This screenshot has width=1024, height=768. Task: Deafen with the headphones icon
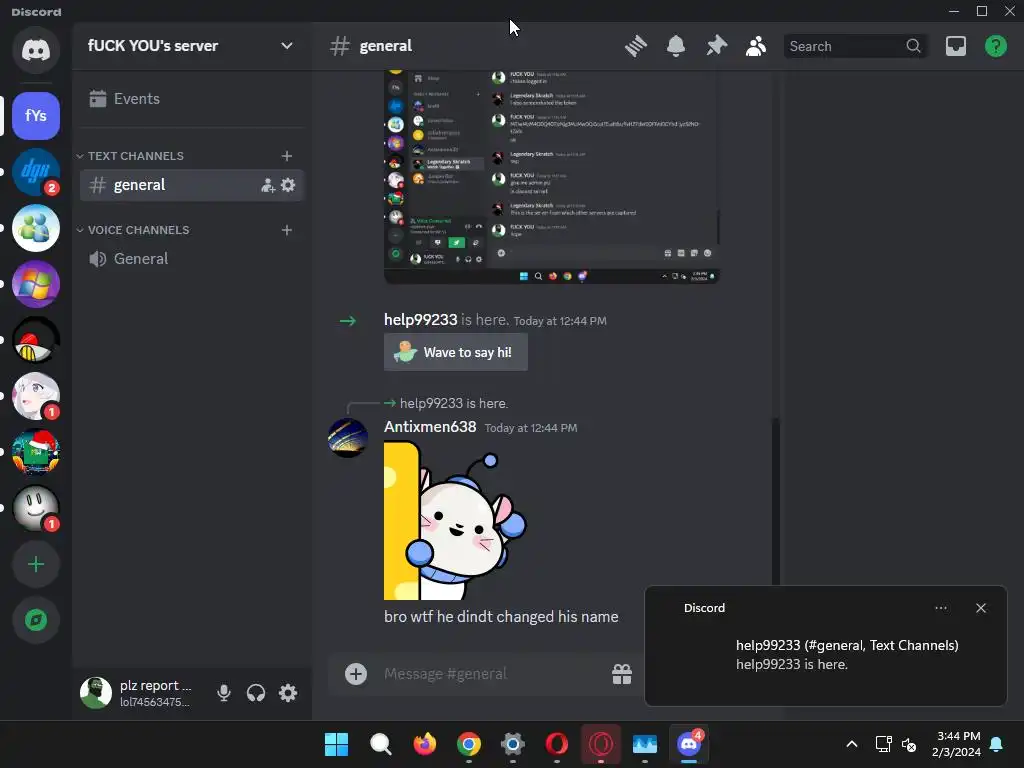[256, 693]
